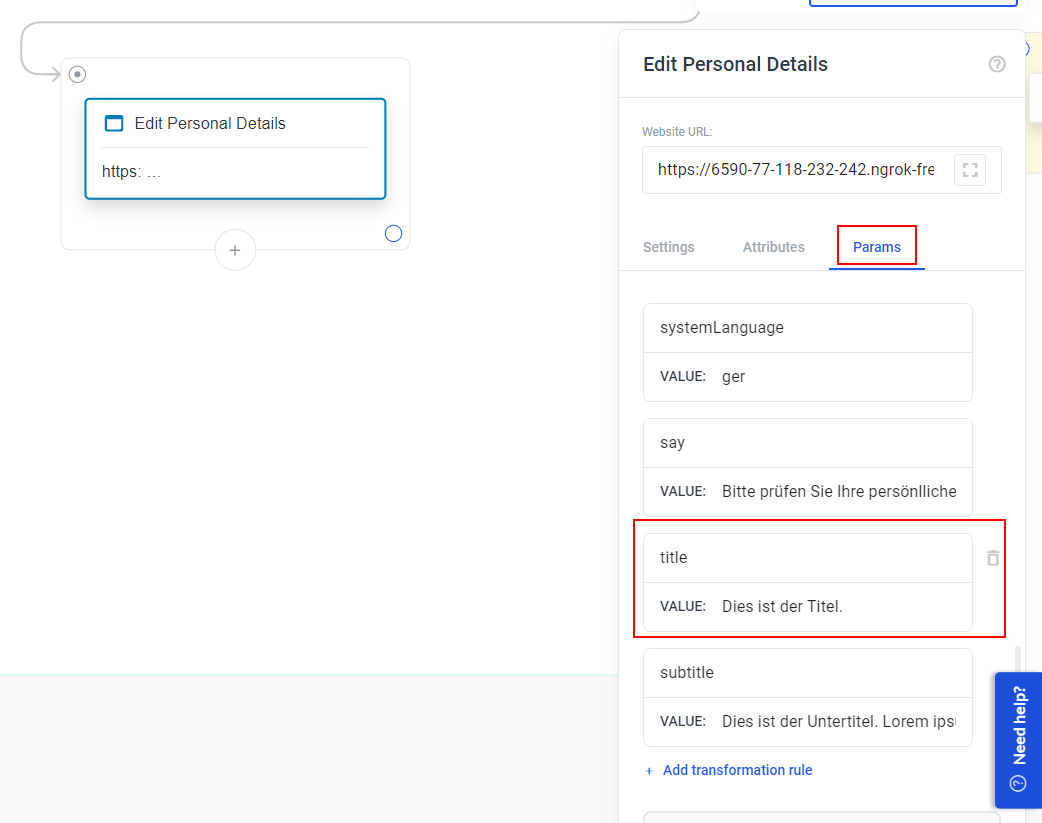Click the 'Dies ist der Titel.' value
Viewport: 1042px width, 823px height.
coord(807,607)
